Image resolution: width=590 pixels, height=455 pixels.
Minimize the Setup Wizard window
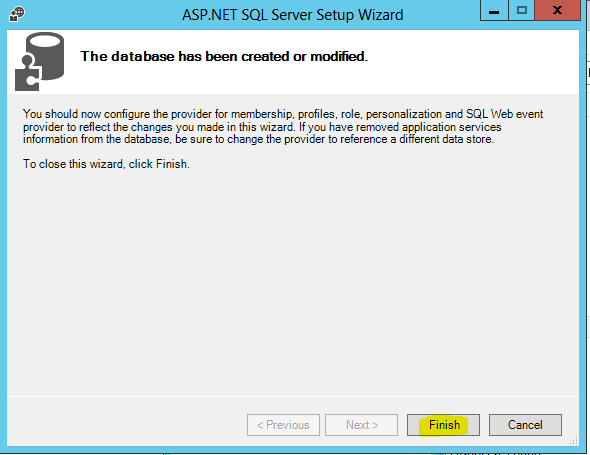[x=494, y=11]
